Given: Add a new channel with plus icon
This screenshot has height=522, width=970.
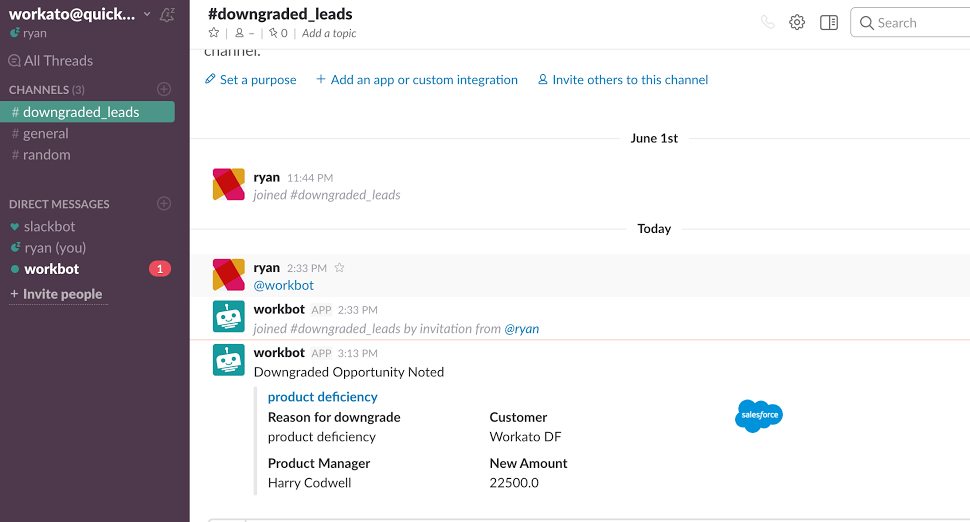Looking at the screenshot, I should click(x=164, y=90).
